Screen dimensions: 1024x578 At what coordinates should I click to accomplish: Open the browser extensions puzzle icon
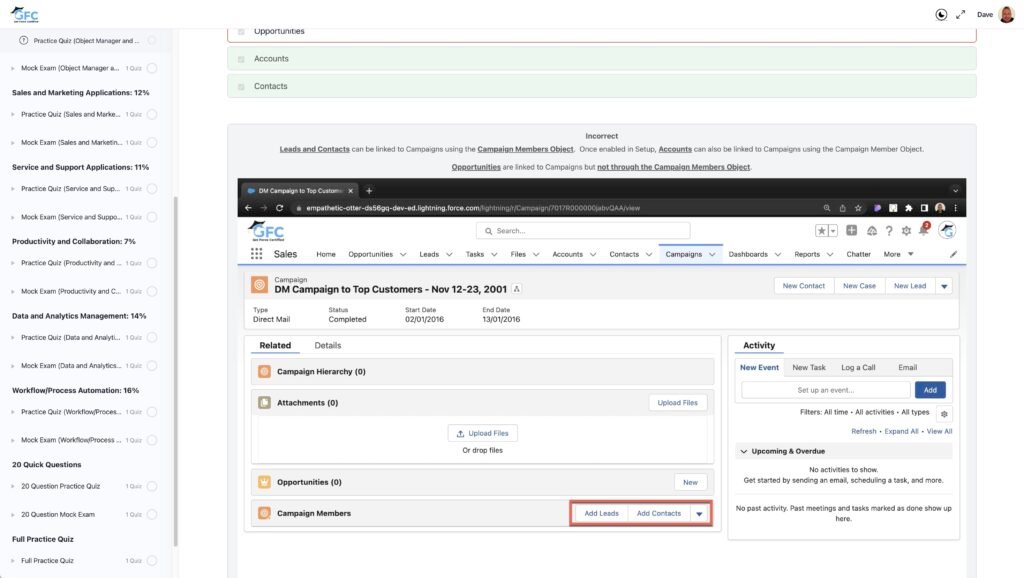click(908, 208)
